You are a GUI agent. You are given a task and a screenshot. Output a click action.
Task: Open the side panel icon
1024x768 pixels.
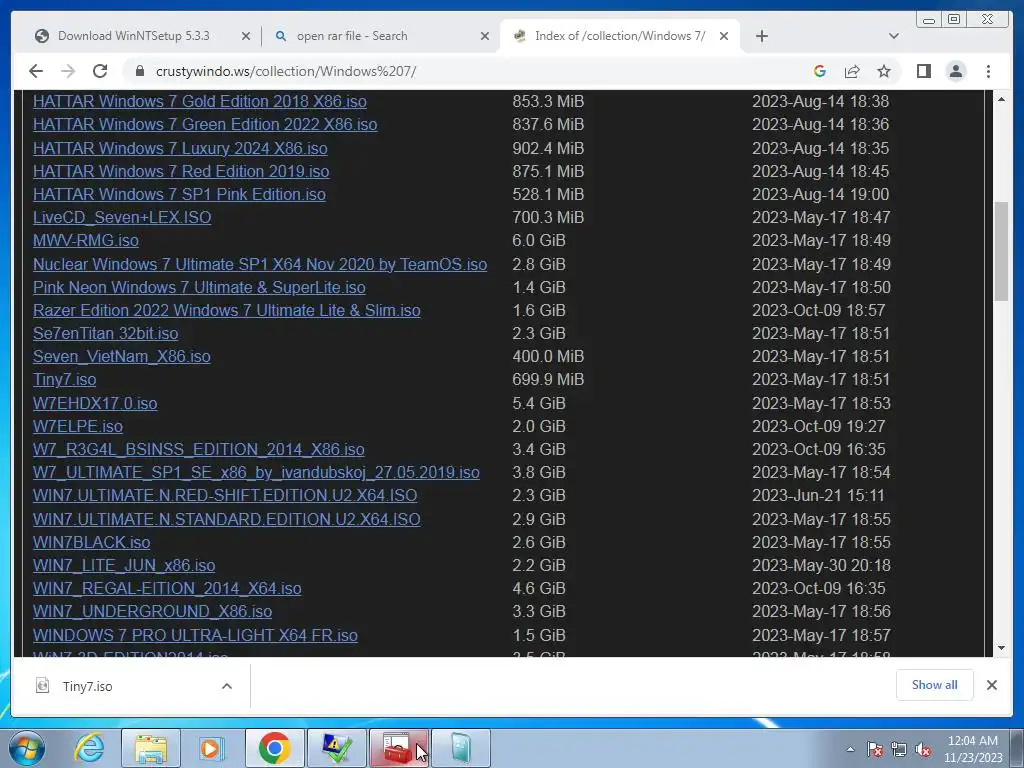click(x=923, y=71)
